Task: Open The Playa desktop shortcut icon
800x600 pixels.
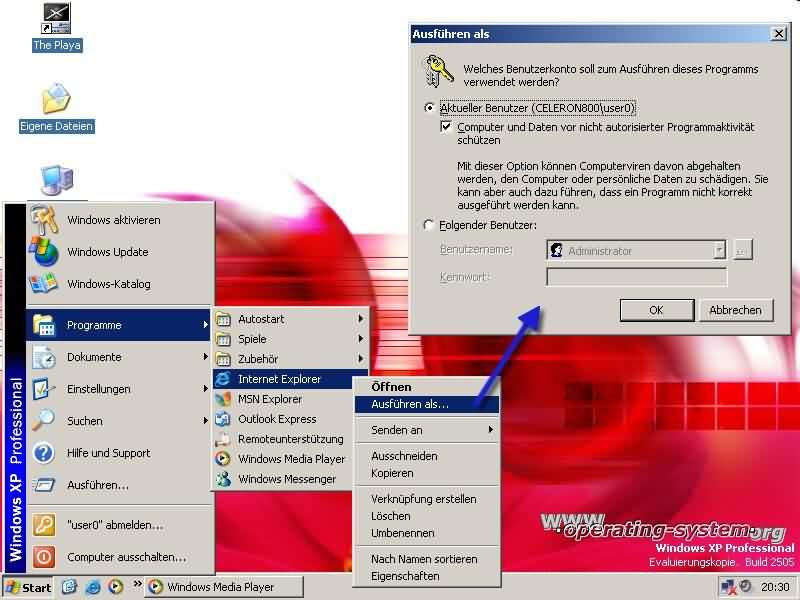Action: [56, 18]
